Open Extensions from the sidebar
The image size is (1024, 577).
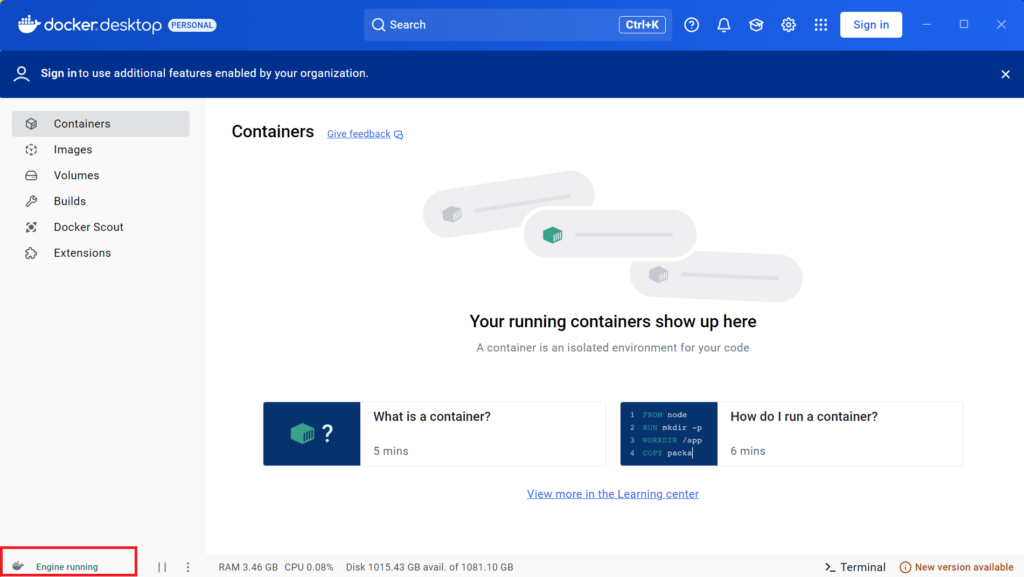click(x=82, y=253)
